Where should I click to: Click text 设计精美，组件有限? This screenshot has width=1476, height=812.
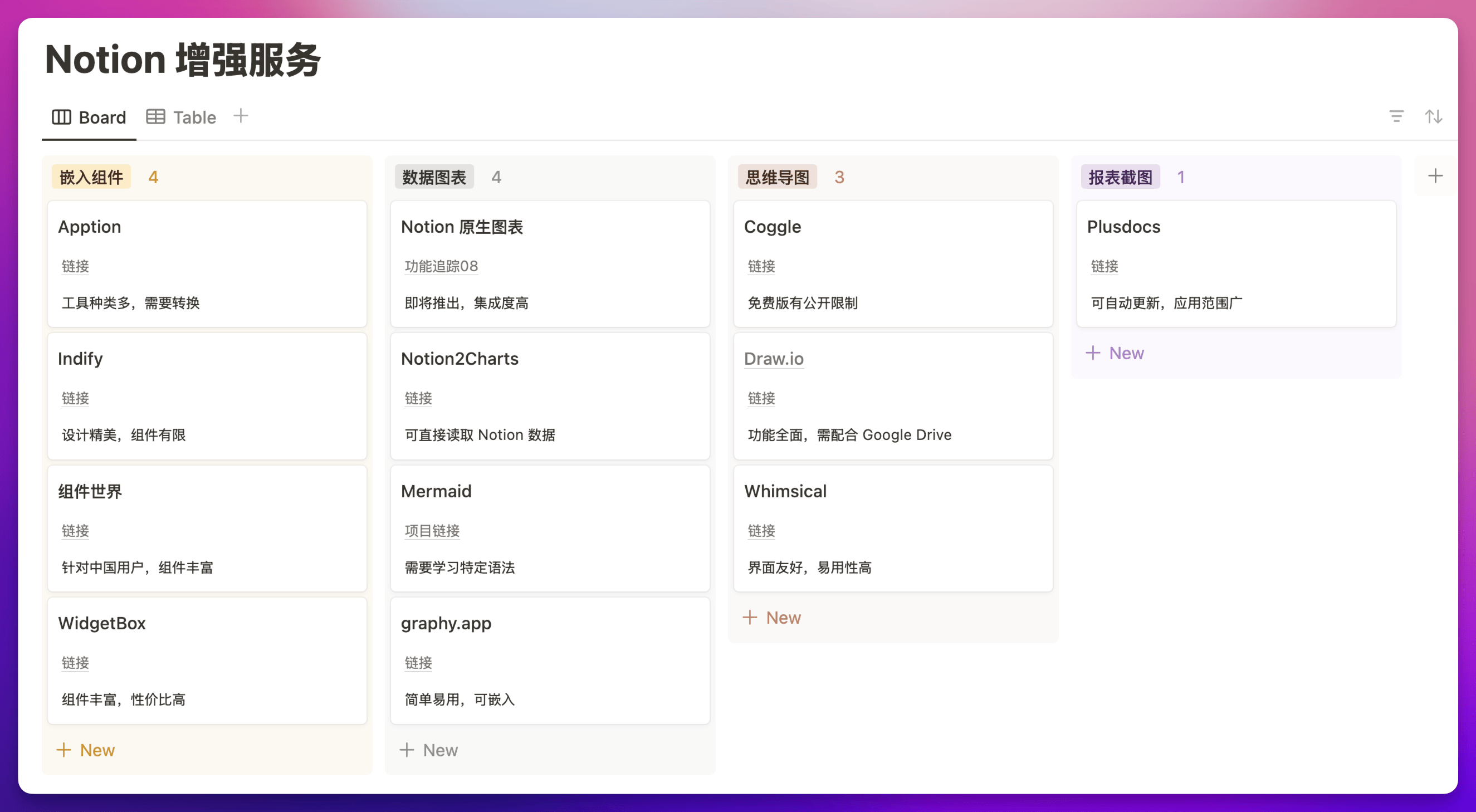[x=124, y=435]
